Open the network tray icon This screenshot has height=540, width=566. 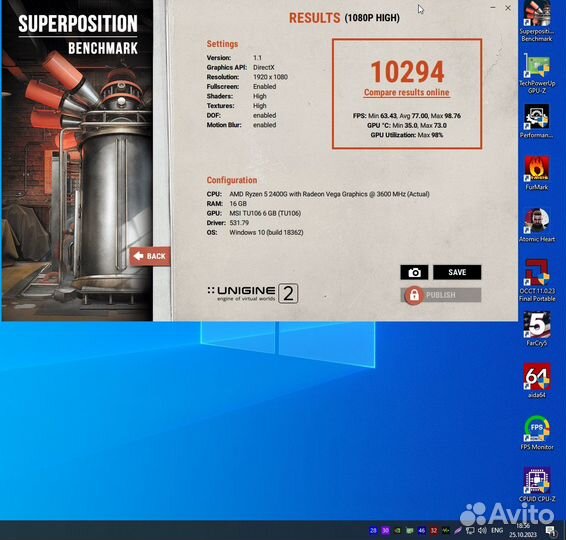pyautogui.click(x=470, y=530)
